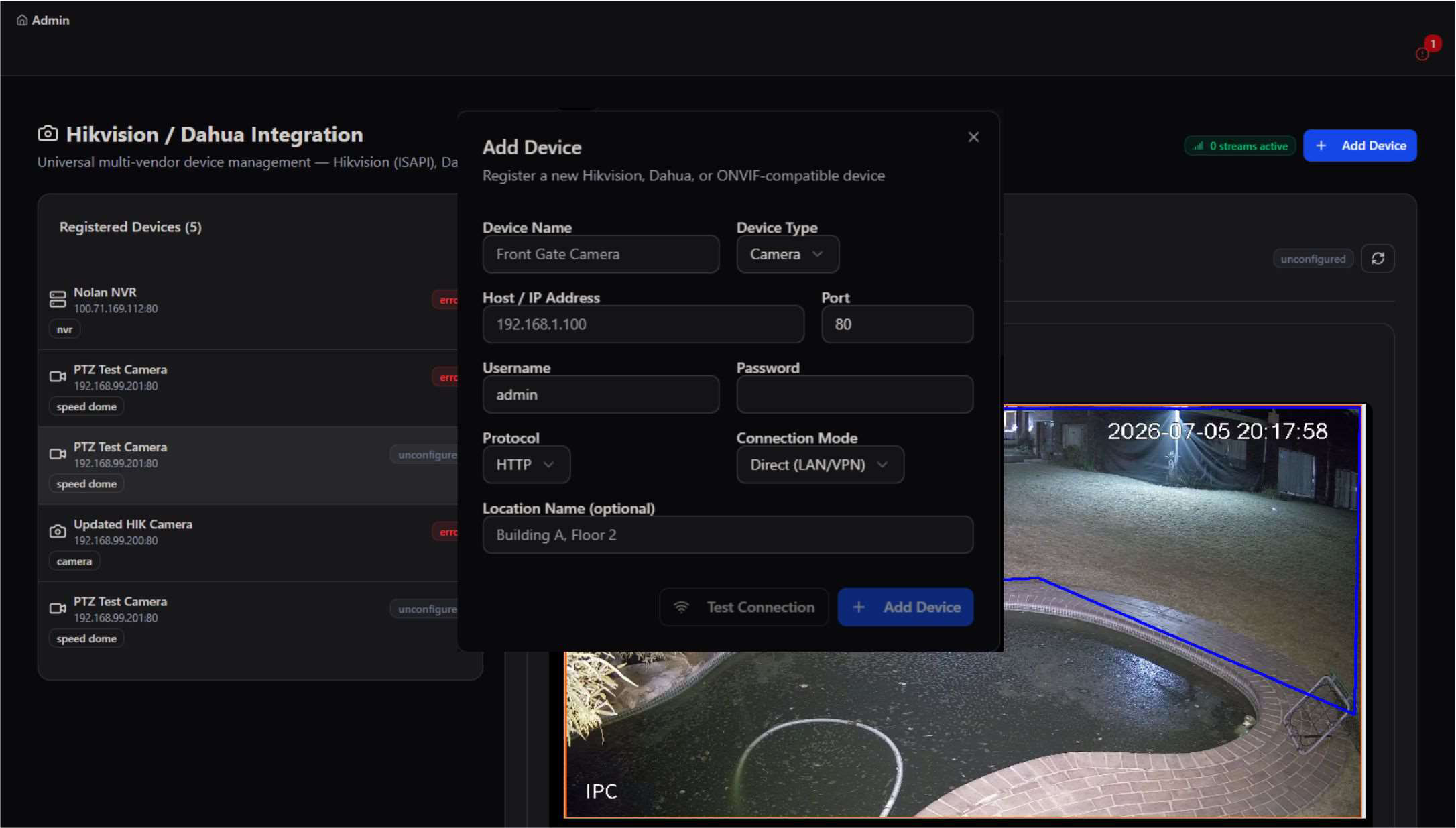
Task: Click the blue Add Device button in page header
Action: (1360, 145)
